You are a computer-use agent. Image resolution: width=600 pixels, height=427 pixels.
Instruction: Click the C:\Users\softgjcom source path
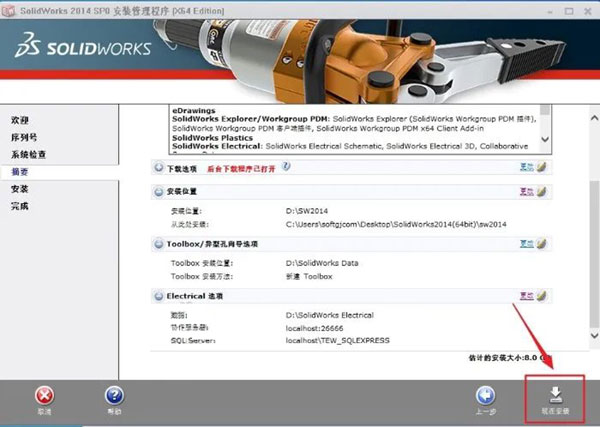pos(396,224)
